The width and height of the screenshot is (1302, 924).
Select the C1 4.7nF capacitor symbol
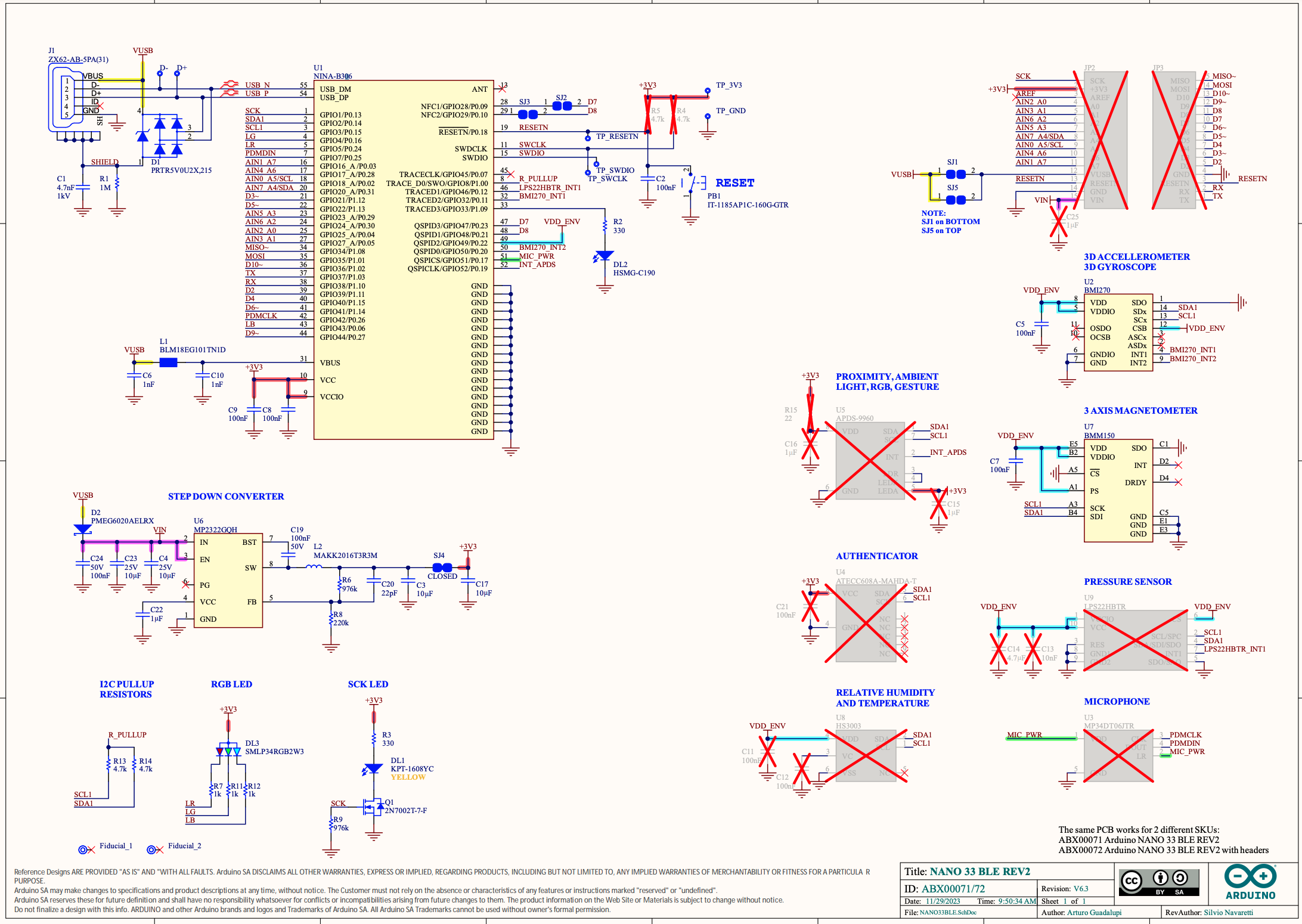(x=83, y=187)
